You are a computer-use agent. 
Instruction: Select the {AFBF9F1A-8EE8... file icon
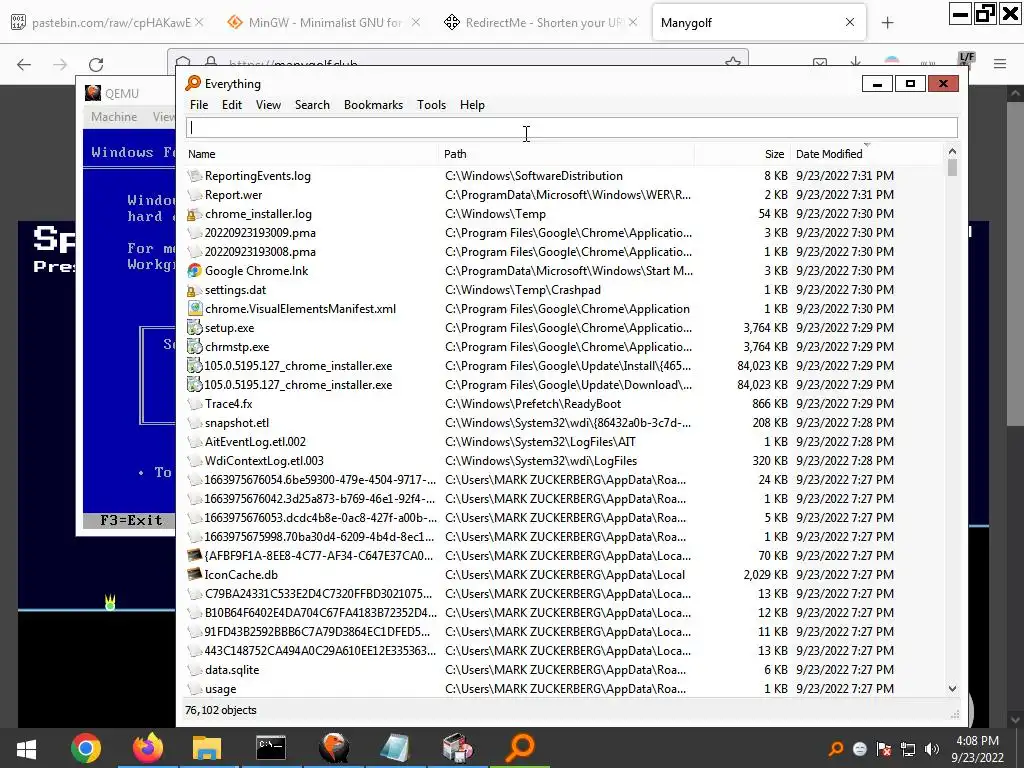point(194,556)
